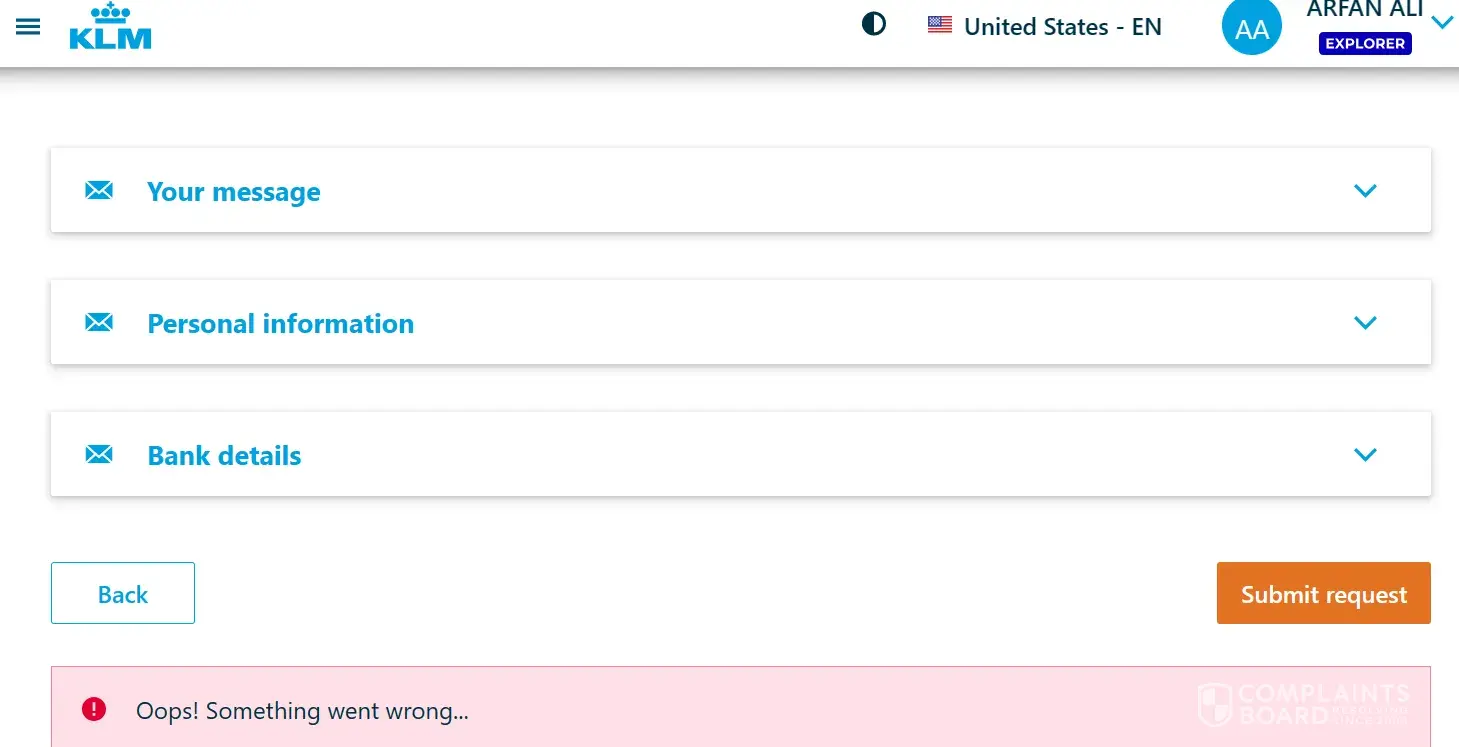1459x747 pixels.
Task: Click the United States flag icon
Action: point(939,25)
